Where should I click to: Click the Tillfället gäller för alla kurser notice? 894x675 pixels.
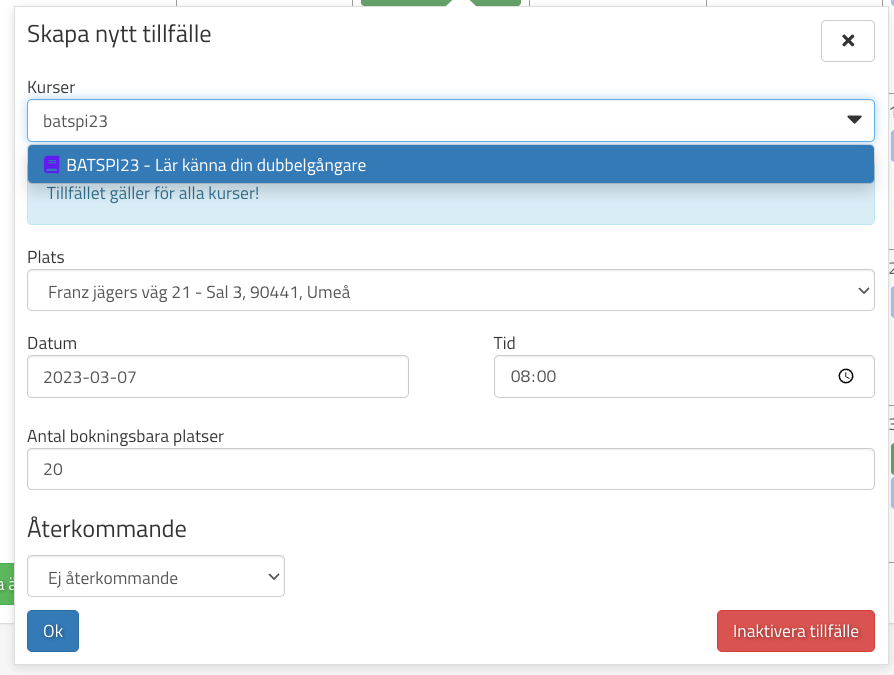[153, 192]
